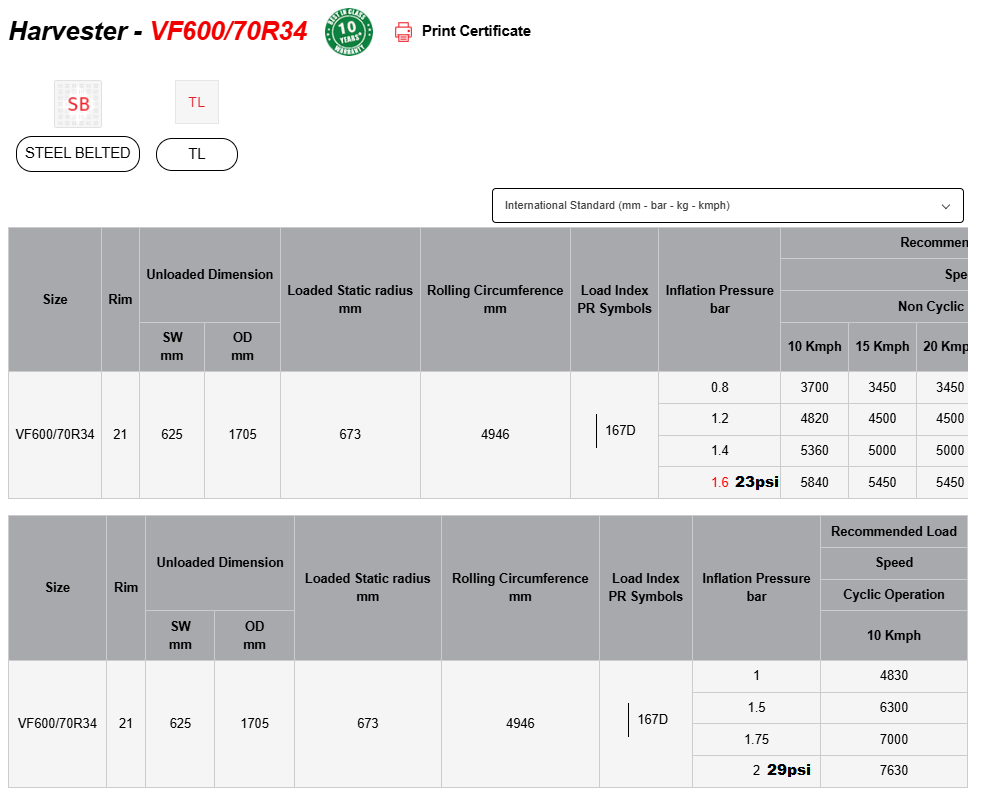Viewport: 981px width, 795px height.
Task: Click the 5840 load value
Action: click(x=814, y=482)
